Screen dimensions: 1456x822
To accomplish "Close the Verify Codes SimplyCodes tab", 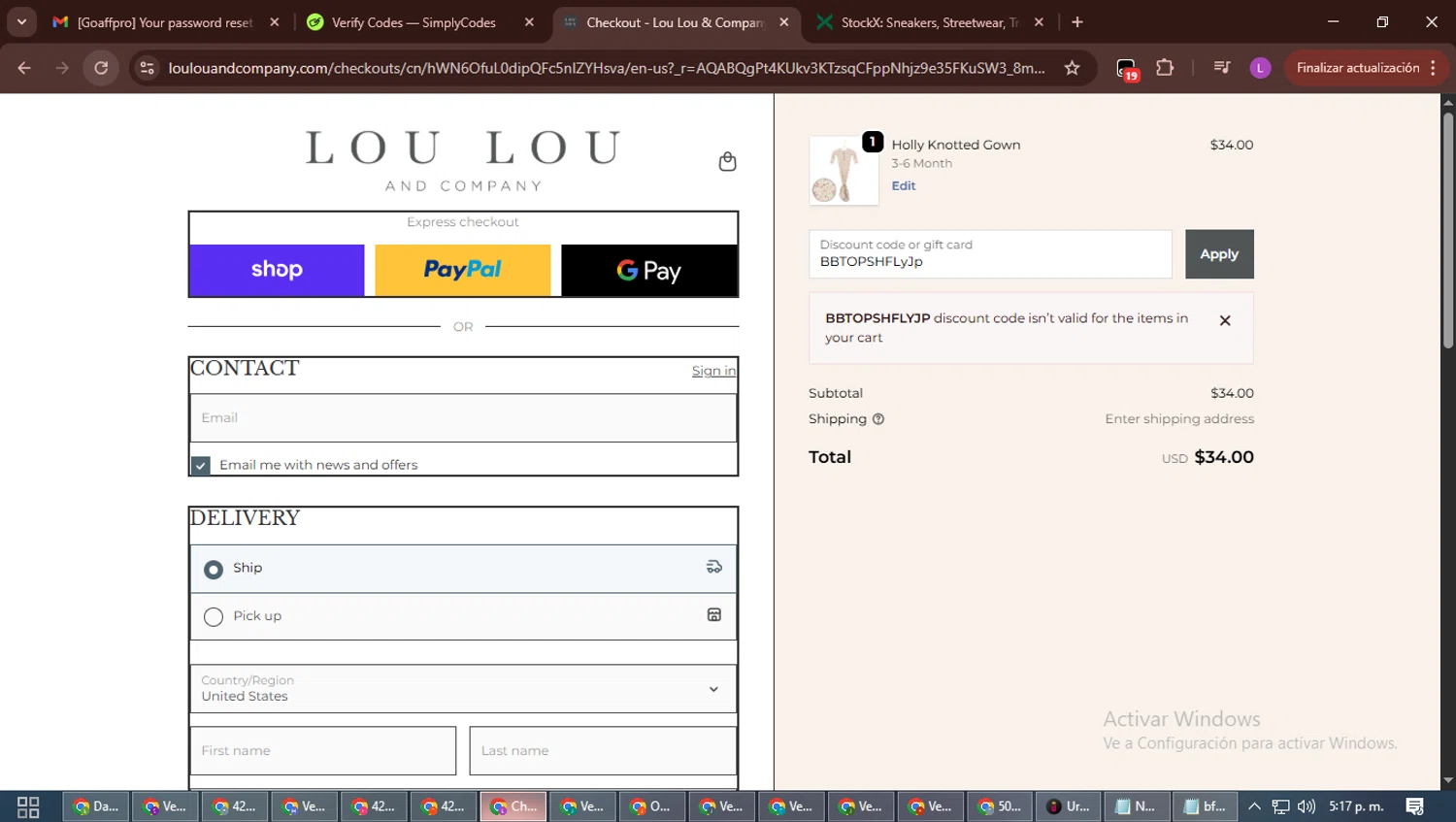I will click(x=529, y=22).
